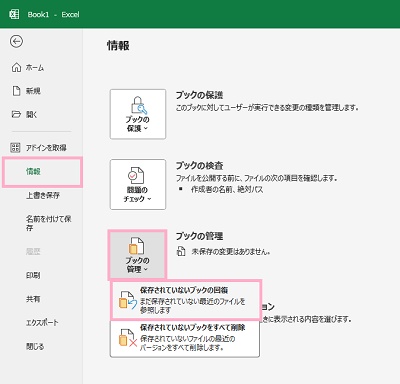Click the recover workbook icon with blue arrow
Screen dimensions: 400x384
tap(128, 300)
